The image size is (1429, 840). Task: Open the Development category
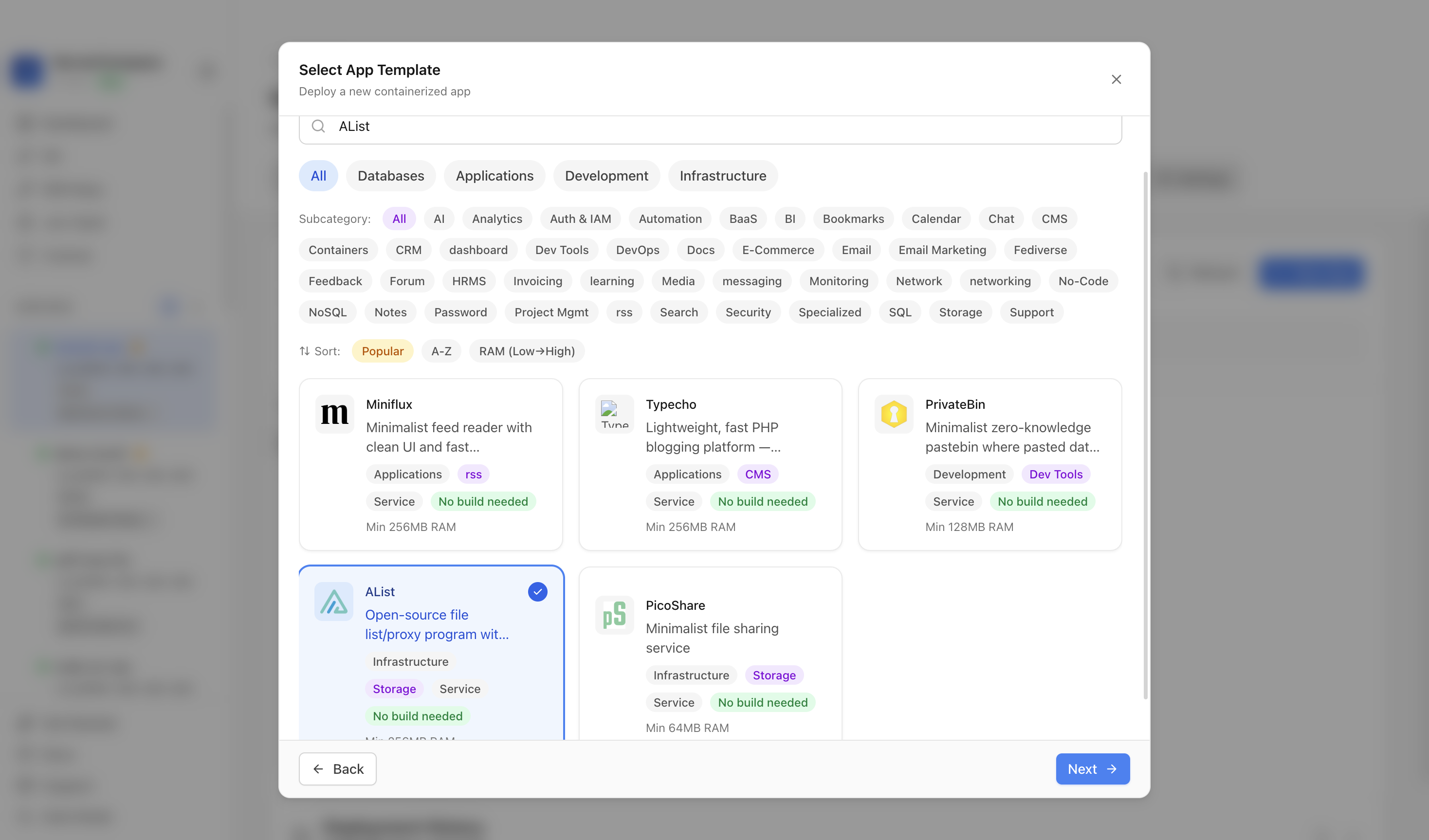click(x=606, y=176)
